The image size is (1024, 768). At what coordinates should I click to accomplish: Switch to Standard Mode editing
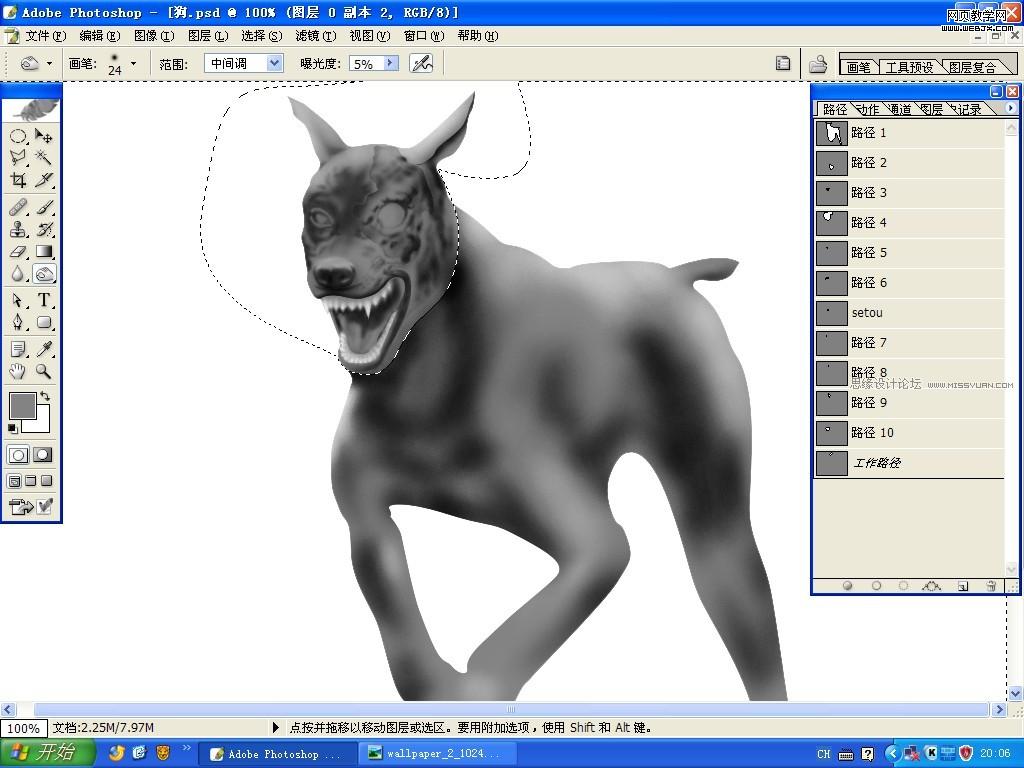coord(18,455)
